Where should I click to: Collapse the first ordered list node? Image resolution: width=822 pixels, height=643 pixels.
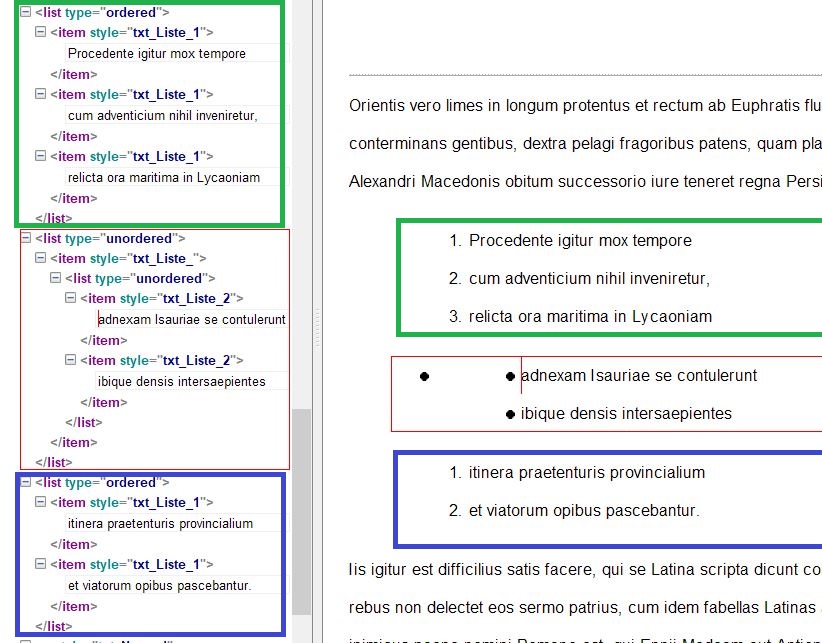(25, 12)
